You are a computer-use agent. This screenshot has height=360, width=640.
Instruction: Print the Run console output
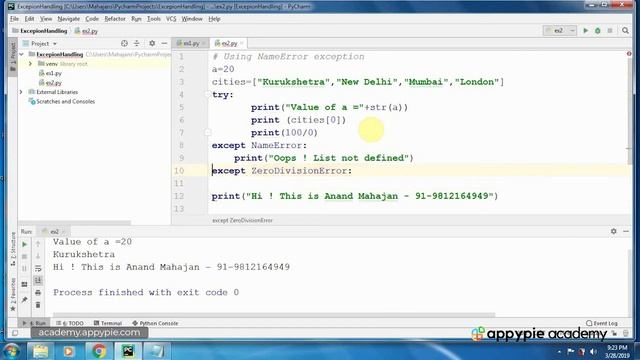click(x=38, y=293)
